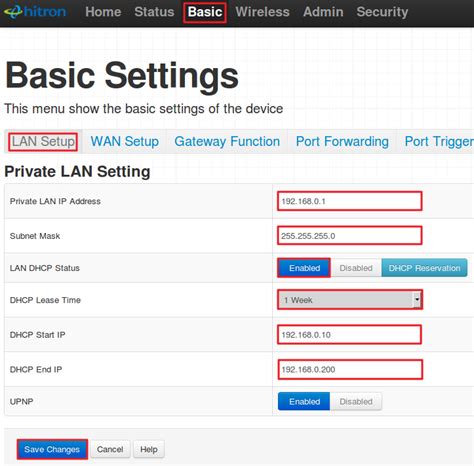Click the Private LAN Setting heading
Image resolution: width=474 pixels, height=466 pixels.
[x=77, y=172]
